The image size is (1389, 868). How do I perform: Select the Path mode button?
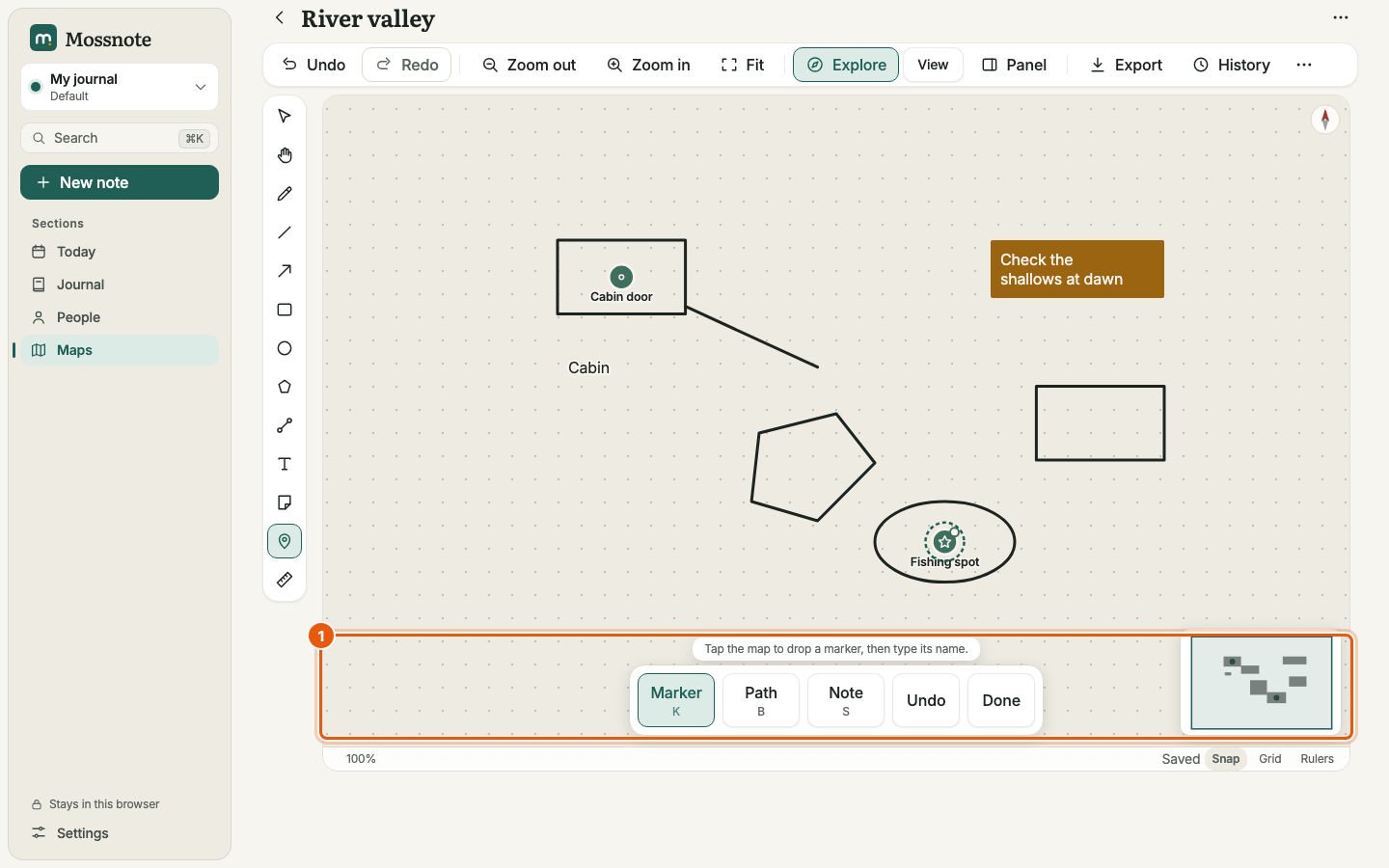pyautogui.click(x=761, y=700)
